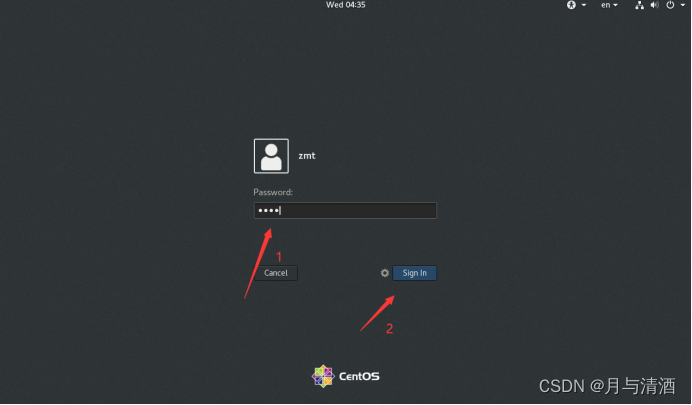Click the zmt user avatar
Viewport: 692px width, 405px height.
pos(271,156)
